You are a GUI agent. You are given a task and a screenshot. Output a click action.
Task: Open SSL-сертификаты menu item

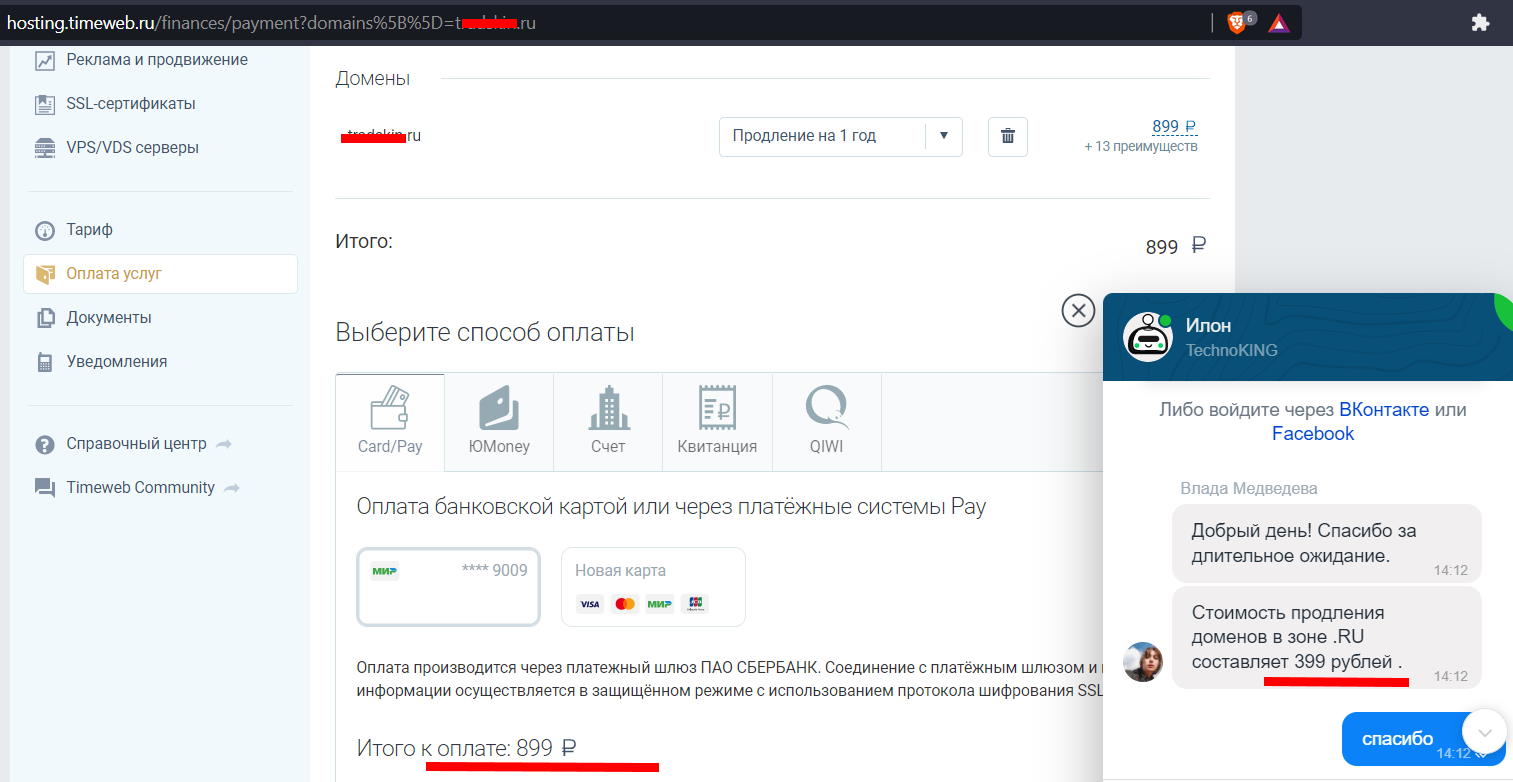point(131,104)
